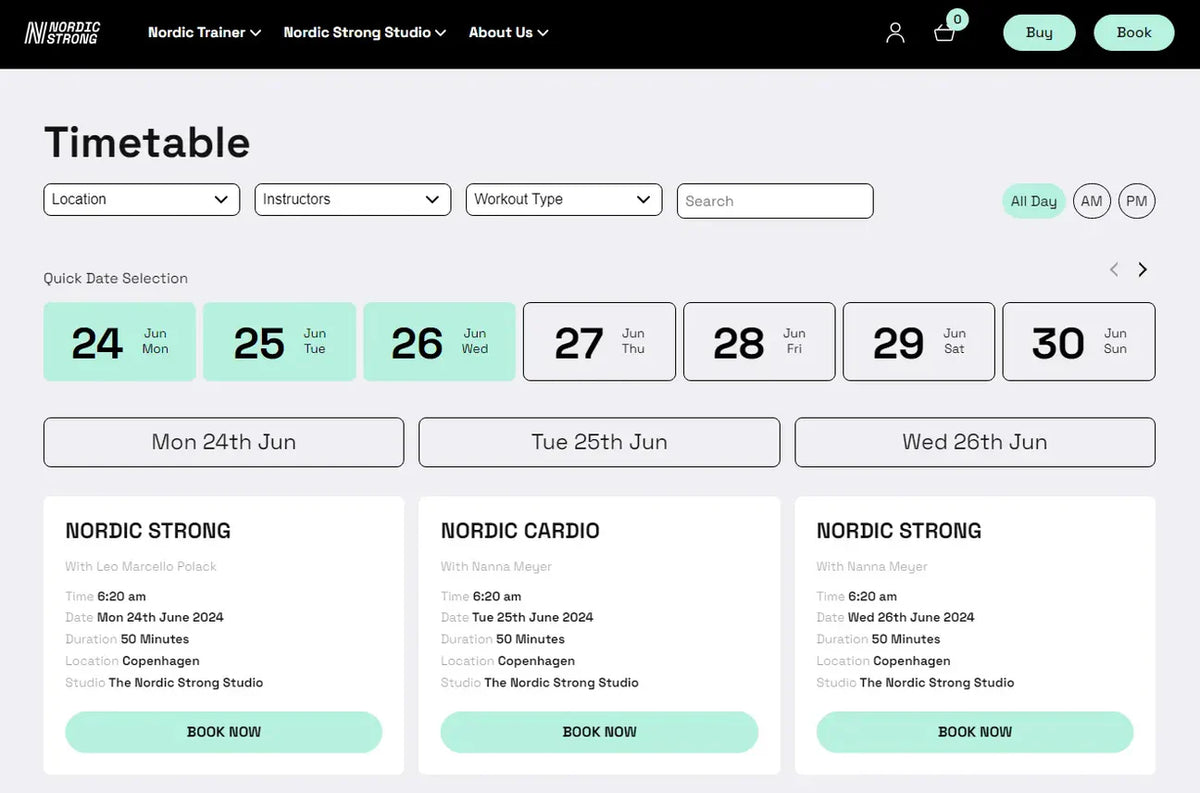Open the Location dropdown
1200x793 pixels.
click(x=142, y=199)
